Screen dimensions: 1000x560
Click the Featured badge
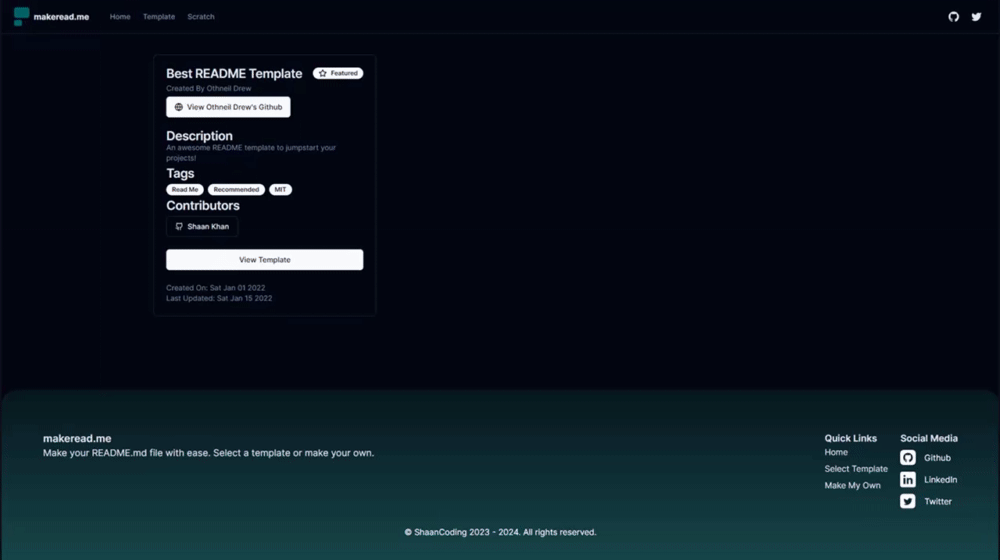[338, 73]
